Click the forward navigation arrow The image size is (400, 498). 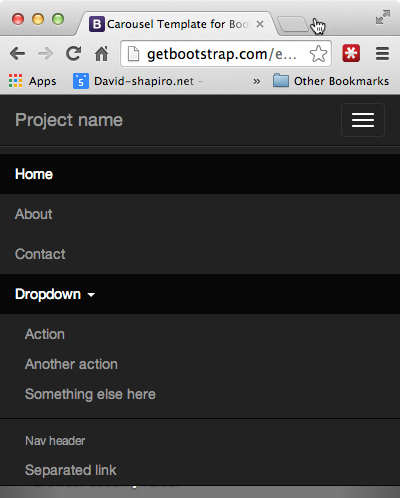click(x=45, y=54)
